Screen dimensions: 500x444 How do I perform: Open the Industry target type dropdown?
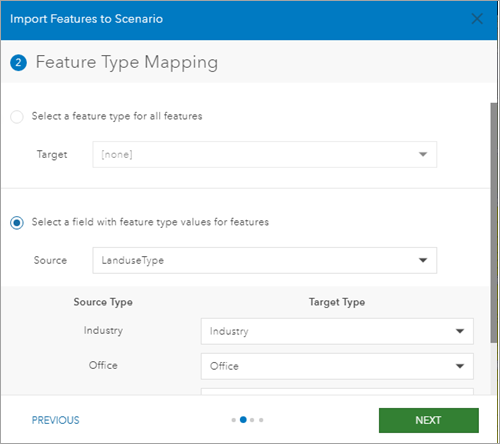(x=337, y=331)
